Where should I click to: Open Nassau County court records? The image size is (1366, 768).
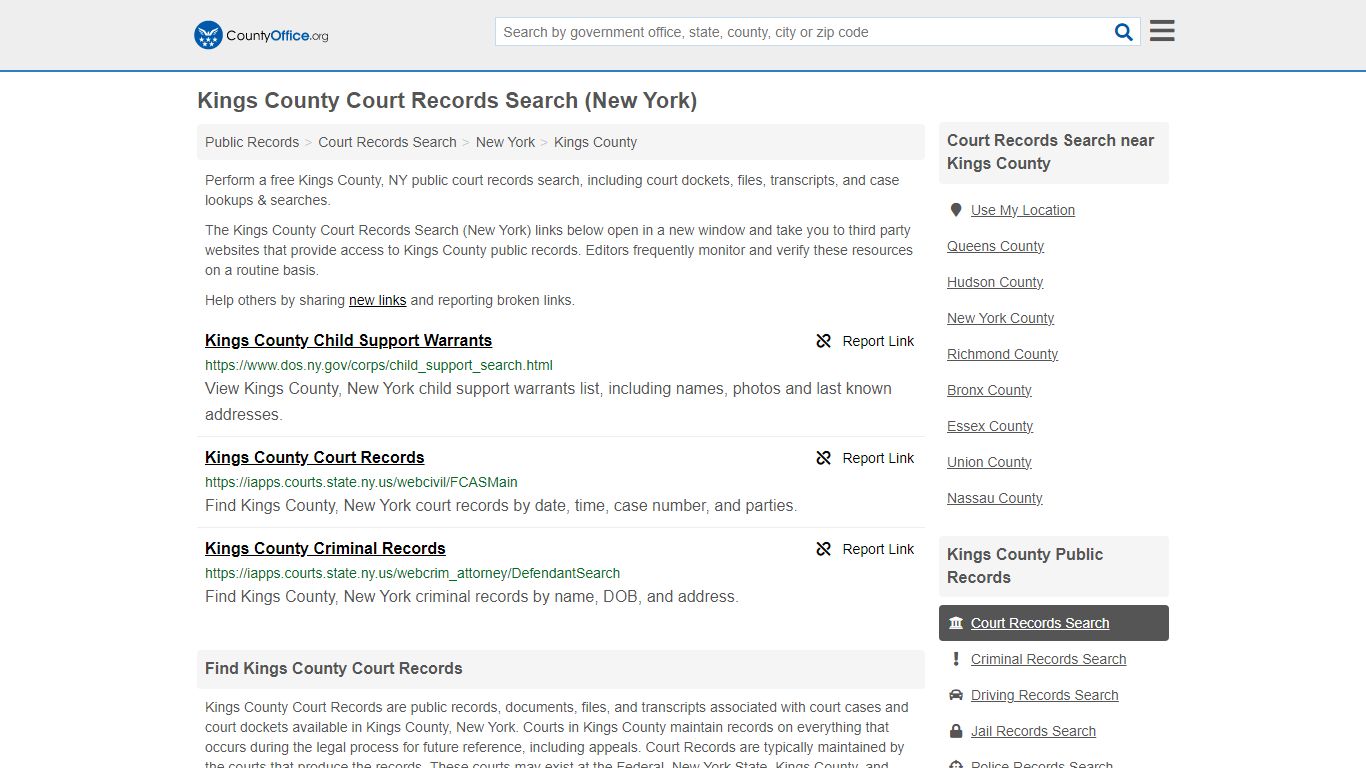pos(994,498)
